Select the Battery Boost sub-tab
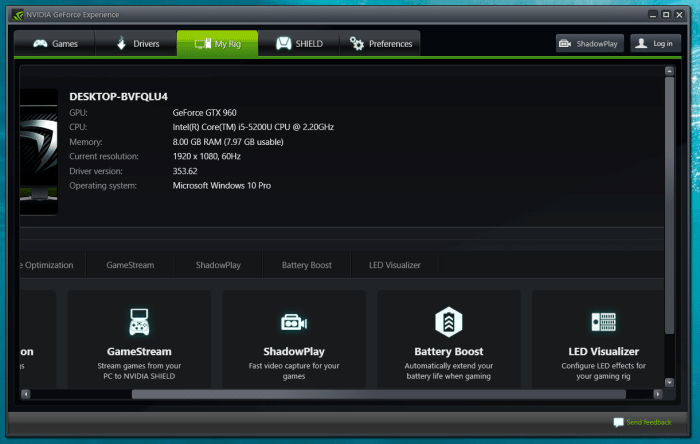Viewport: 700px width, 444px height. pyautogui.click(x=307, y=265)
